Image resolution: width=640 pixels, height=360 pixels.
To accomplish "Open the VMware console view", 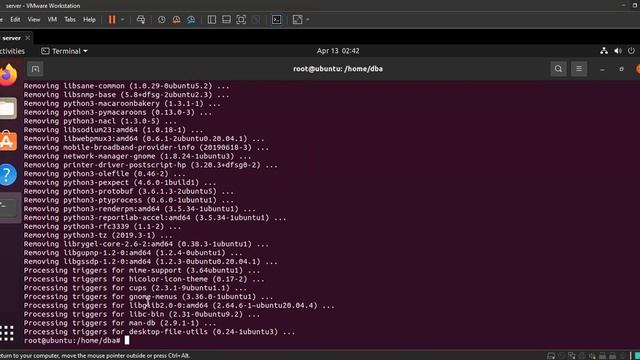I will pyautogui.click(x=276, y=20).
